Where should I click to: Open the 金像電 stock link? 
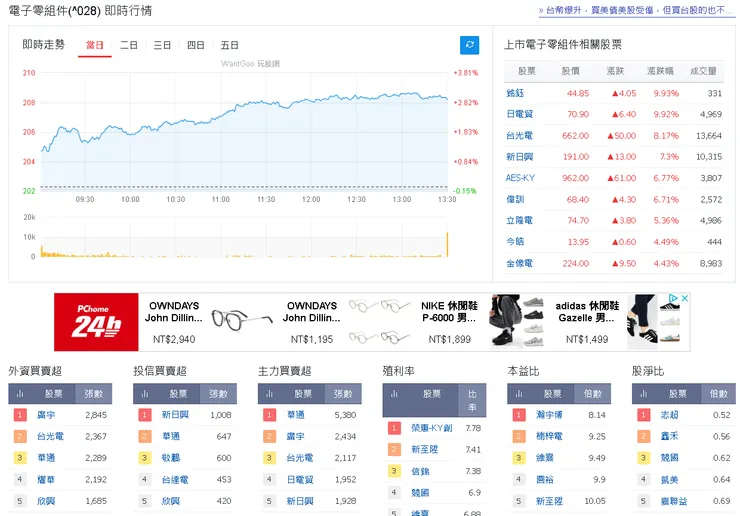tap(519, 263)
